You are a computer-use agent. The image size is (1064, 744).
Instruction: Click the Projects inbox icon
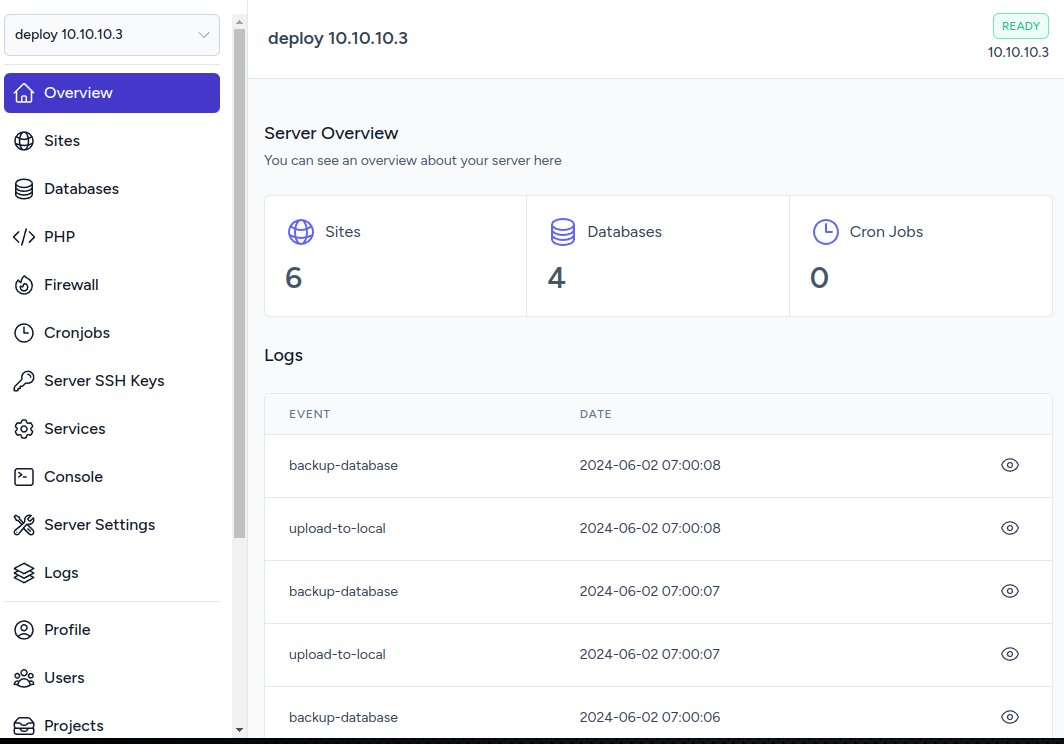point(24,726)
